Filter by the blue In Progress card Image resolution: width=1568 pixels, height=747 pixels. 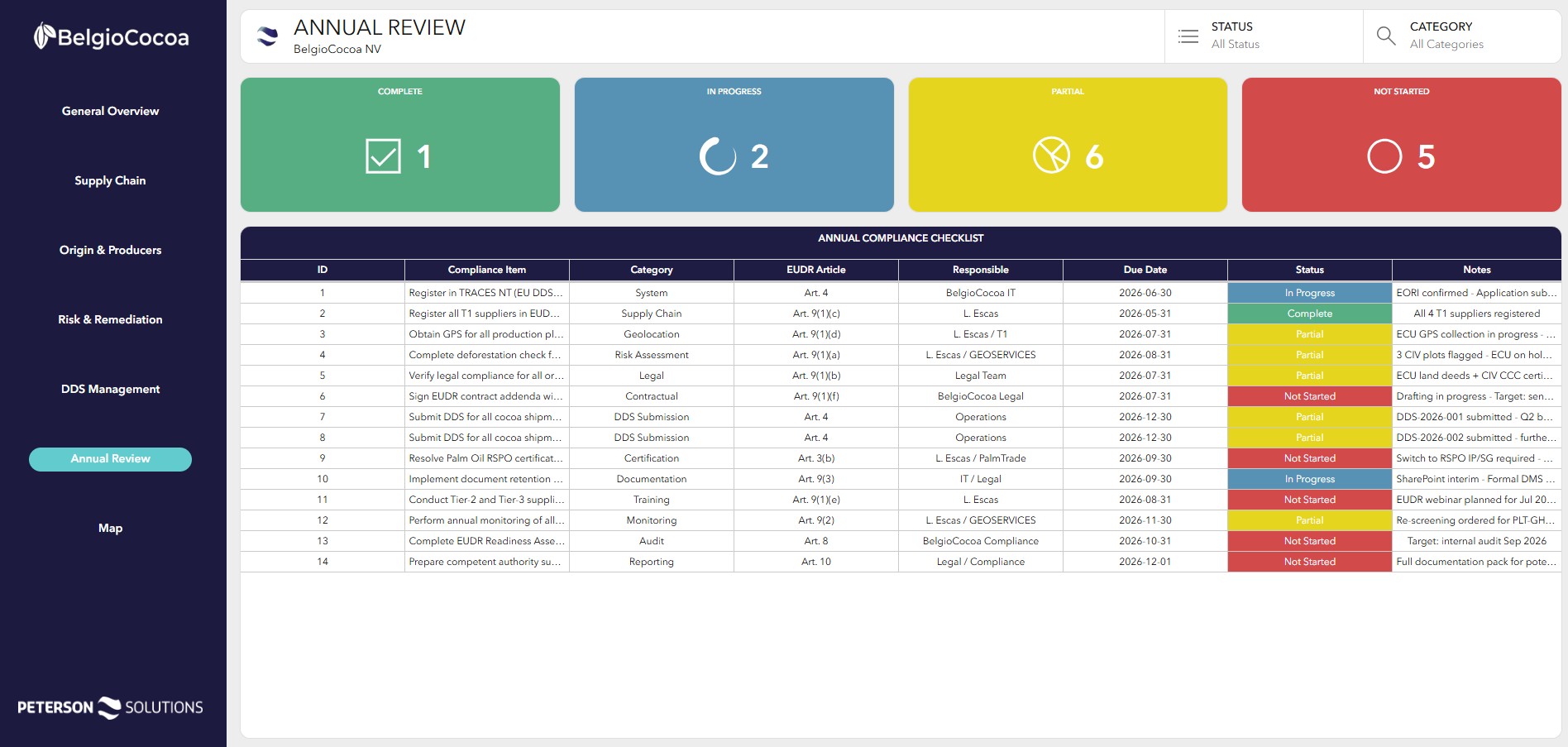734,145
